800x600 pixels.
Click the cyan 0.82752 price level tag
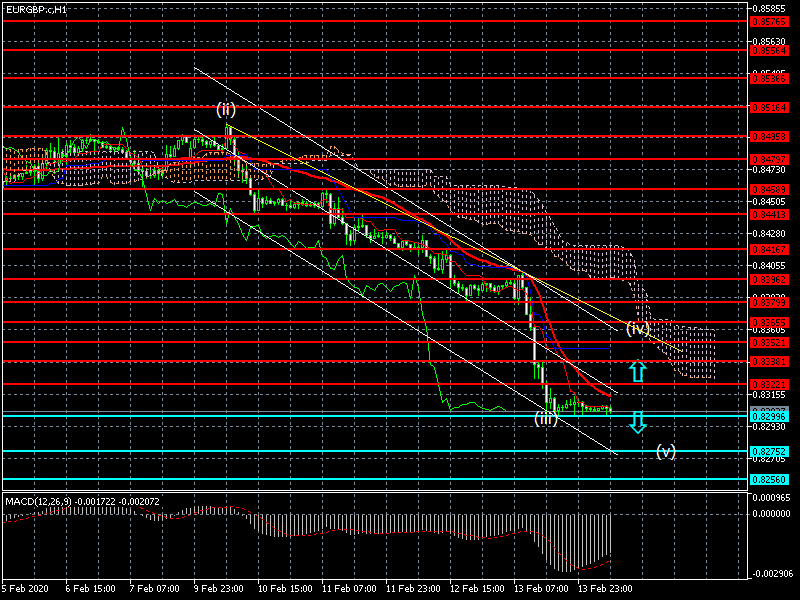(770, 452)
